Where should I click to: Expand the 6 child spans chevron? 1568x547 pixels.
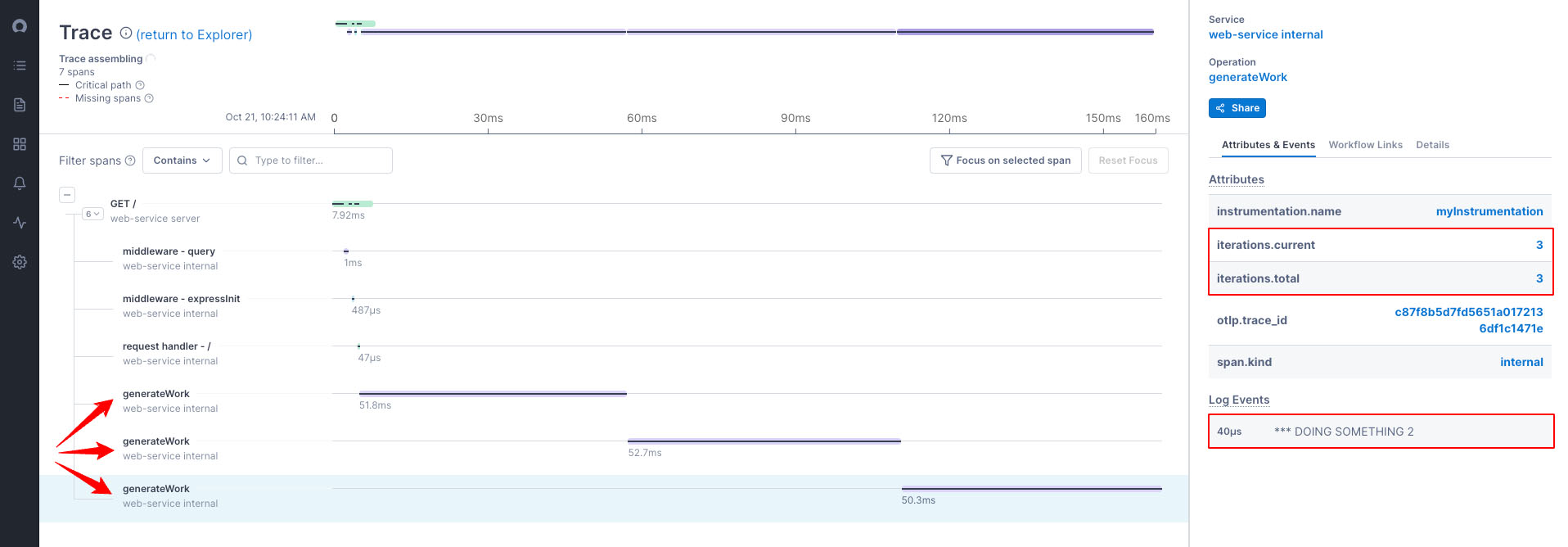(92, 214)
